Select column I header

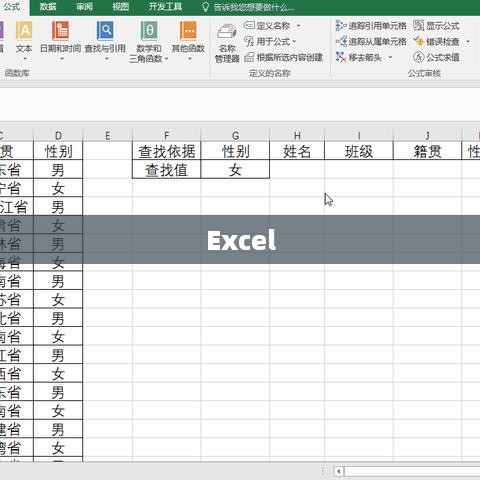(359, 135)
